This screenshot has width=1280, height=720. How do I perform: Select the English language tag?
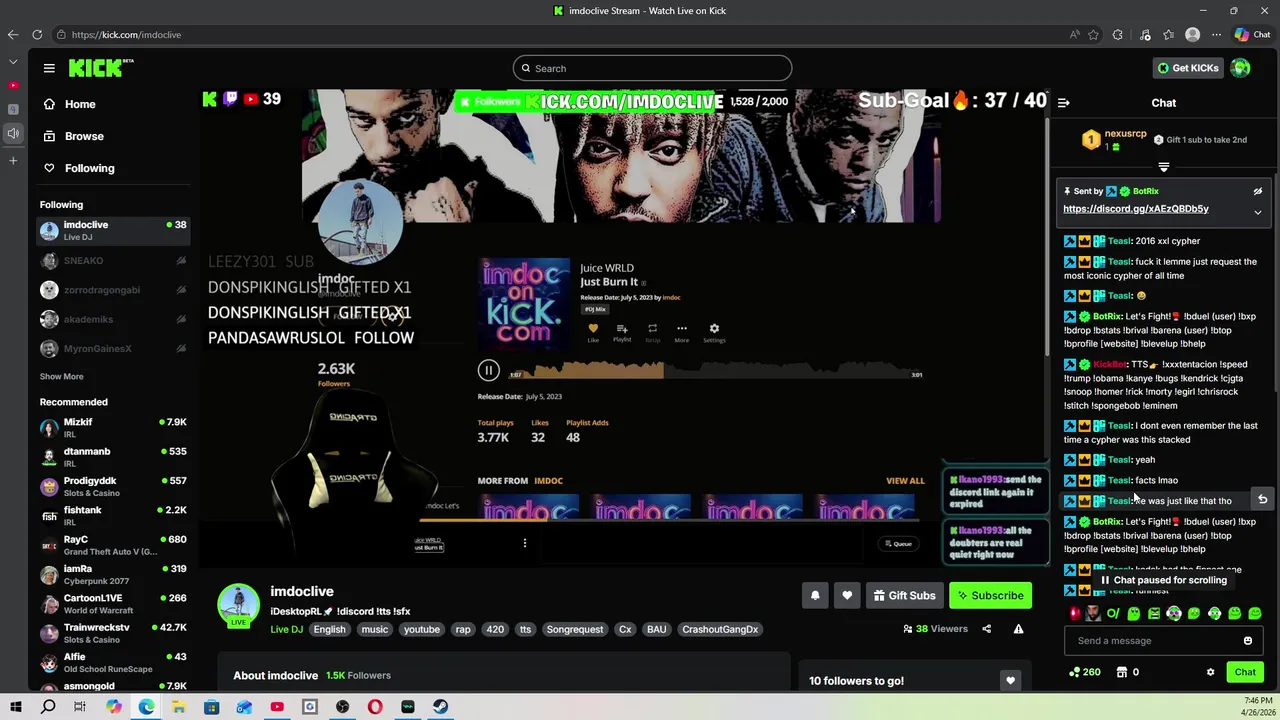coord(329,629)
